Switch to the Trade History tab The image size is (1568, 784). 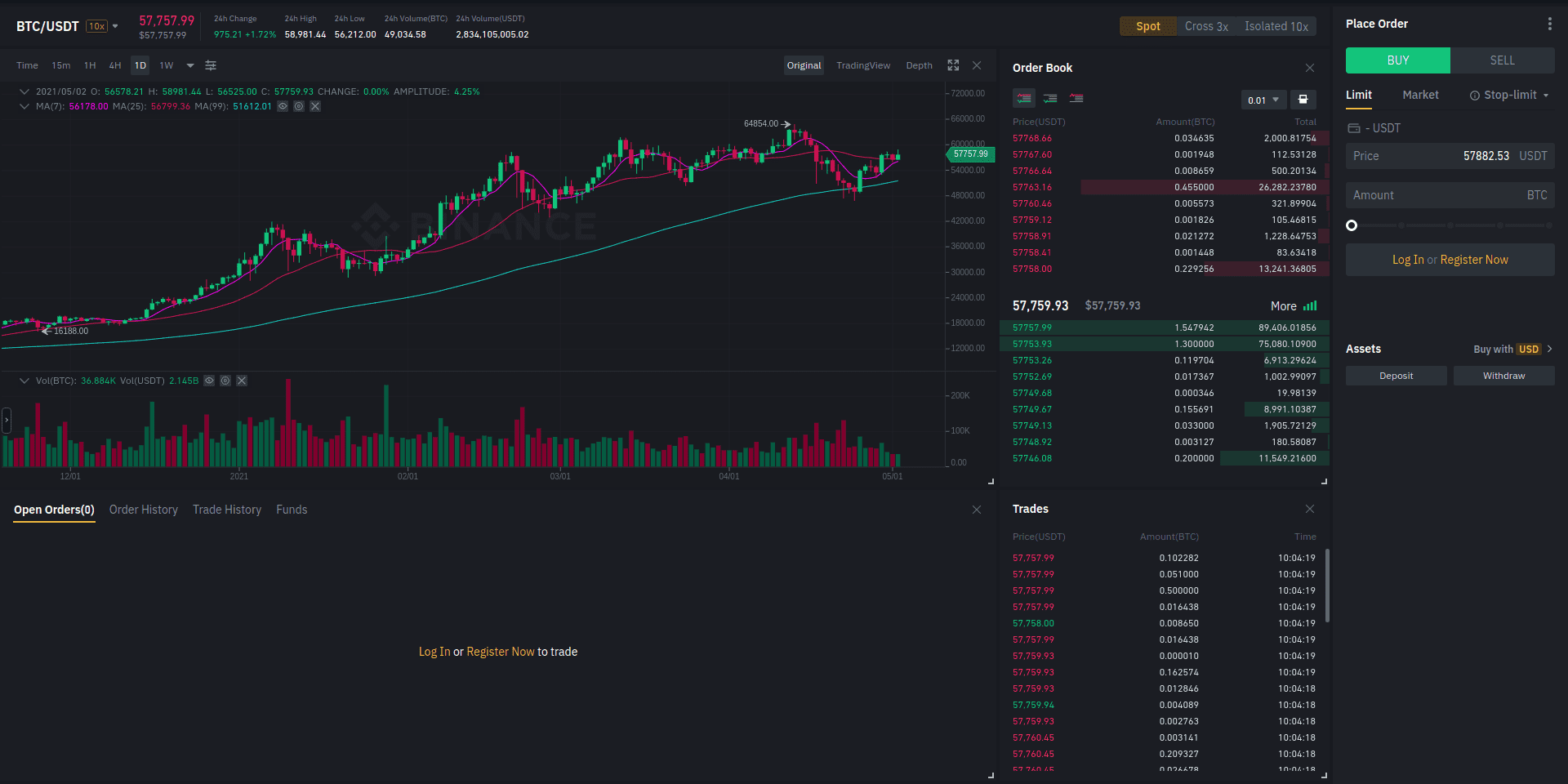[227, 510]
